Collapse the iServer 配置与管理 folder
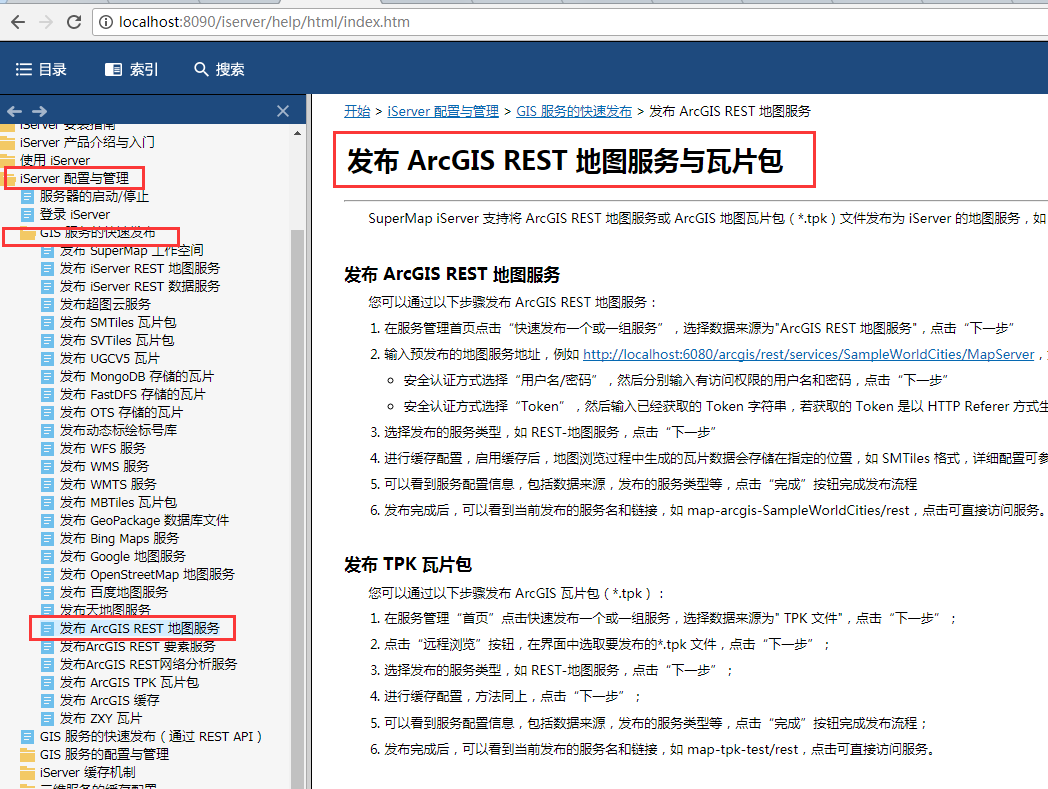The width and height of the screenshot is (1048, 789). tap(74, 179)
